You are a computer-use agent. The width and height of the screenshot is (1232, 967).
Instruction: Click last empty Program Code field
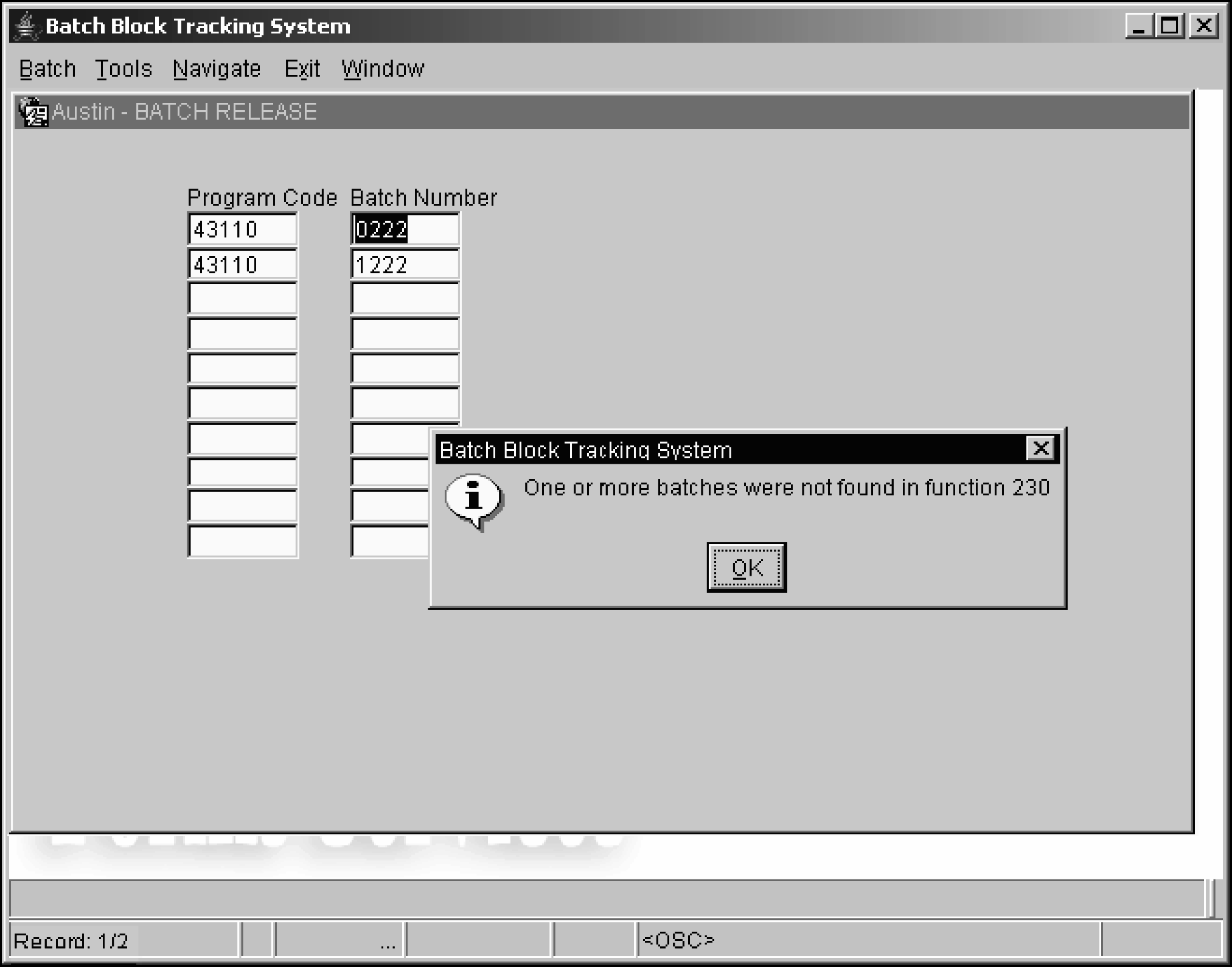click(242, 541)
